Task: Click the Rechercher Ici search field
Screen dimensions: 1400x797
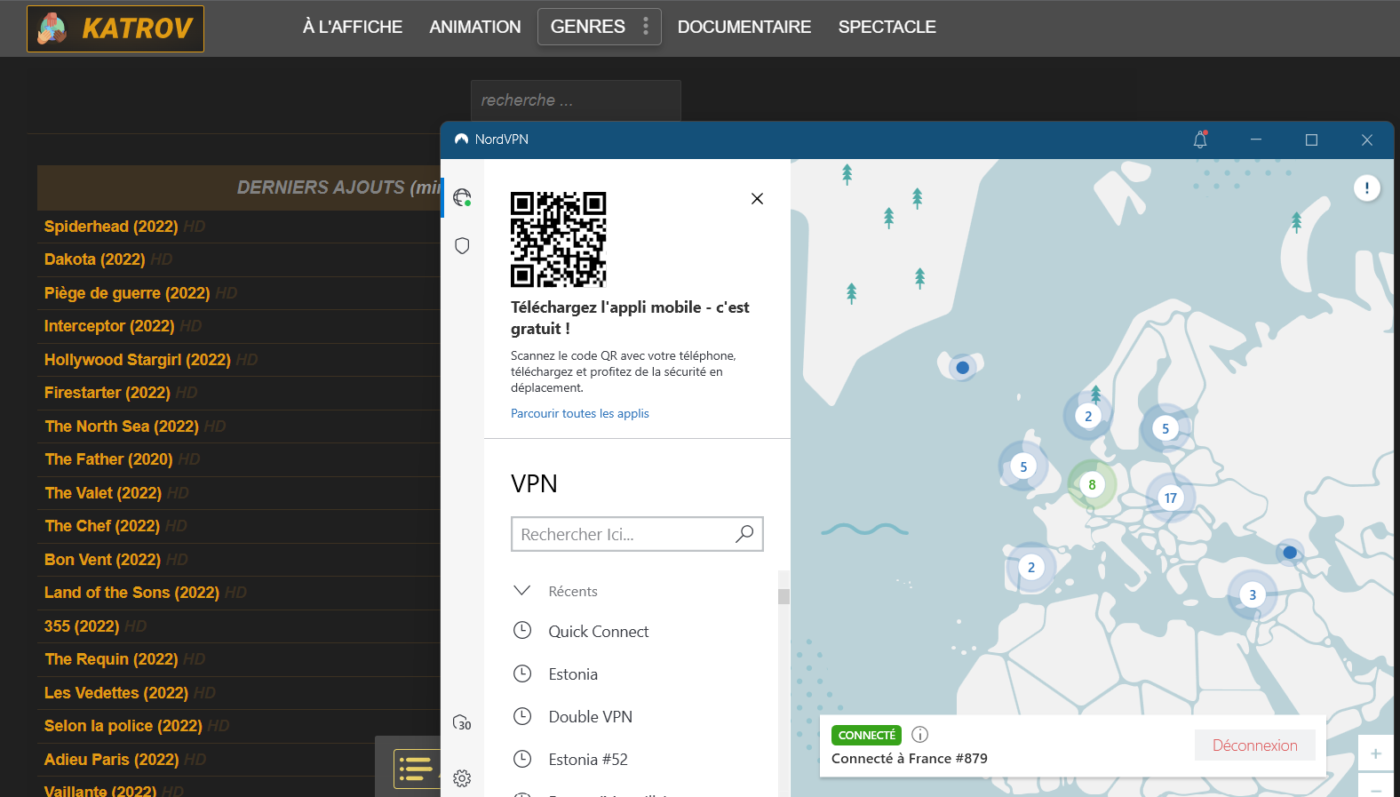Action: (x=637, y=534)
